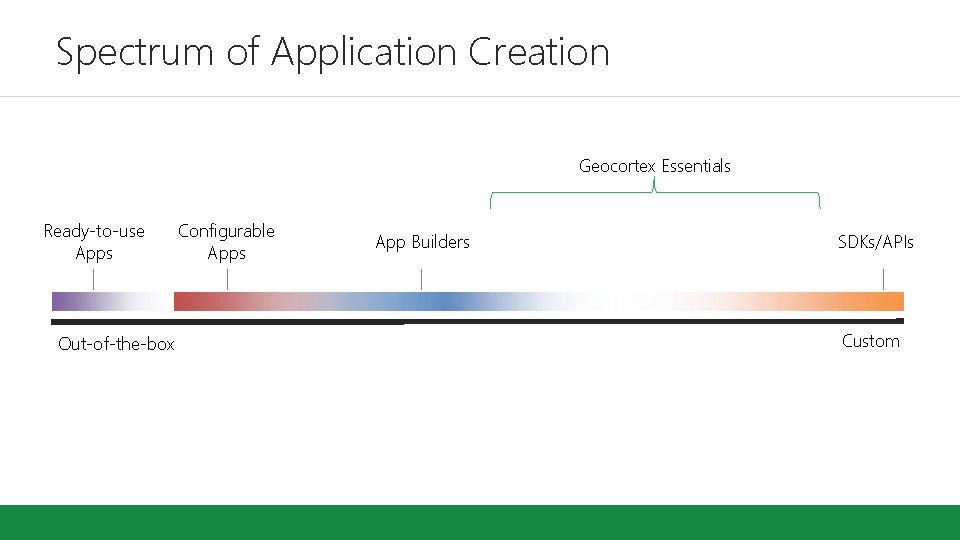Click the 'Geocortex Essentials' label
960x540 pixels.
654,166
